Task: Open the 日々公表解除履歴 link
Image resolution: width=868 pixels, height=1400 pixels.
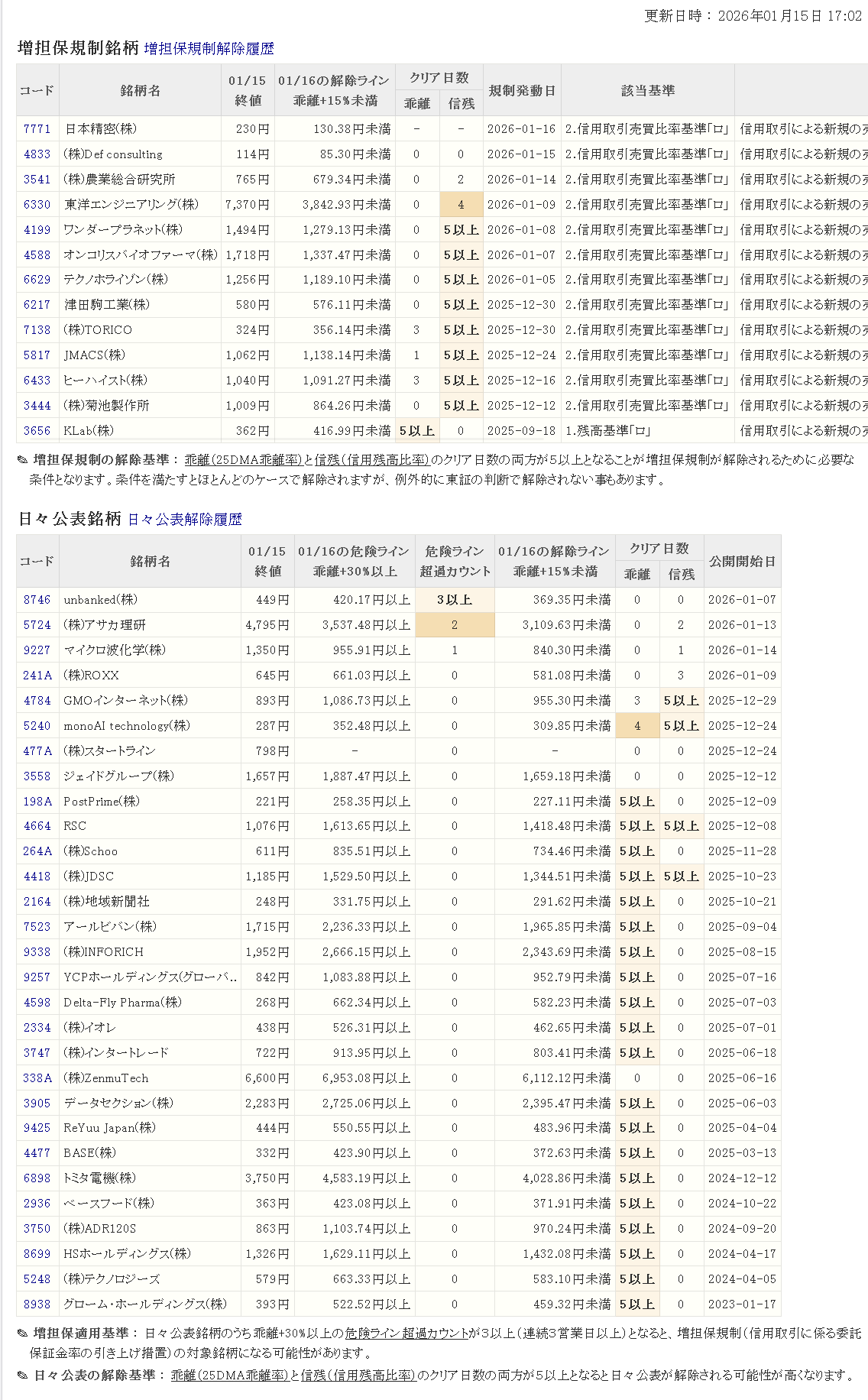Action: [184, 520]
